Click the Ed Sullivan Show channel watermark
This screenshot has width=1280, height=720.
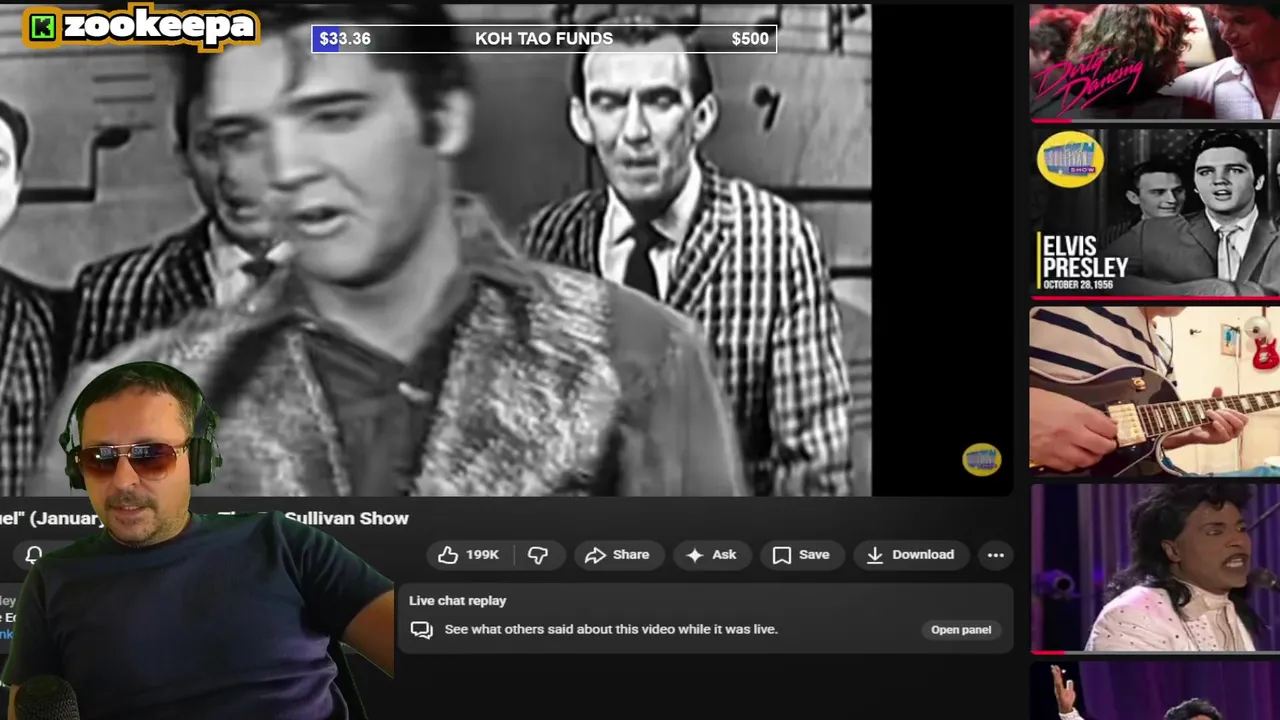click(x=981, y=459)
